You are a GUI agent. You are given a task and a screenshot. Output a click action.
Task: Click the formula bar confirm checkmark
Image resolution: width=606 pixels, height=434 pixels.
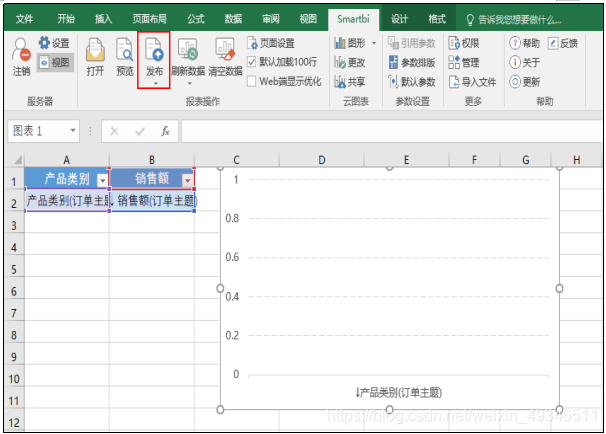[140, 131]
